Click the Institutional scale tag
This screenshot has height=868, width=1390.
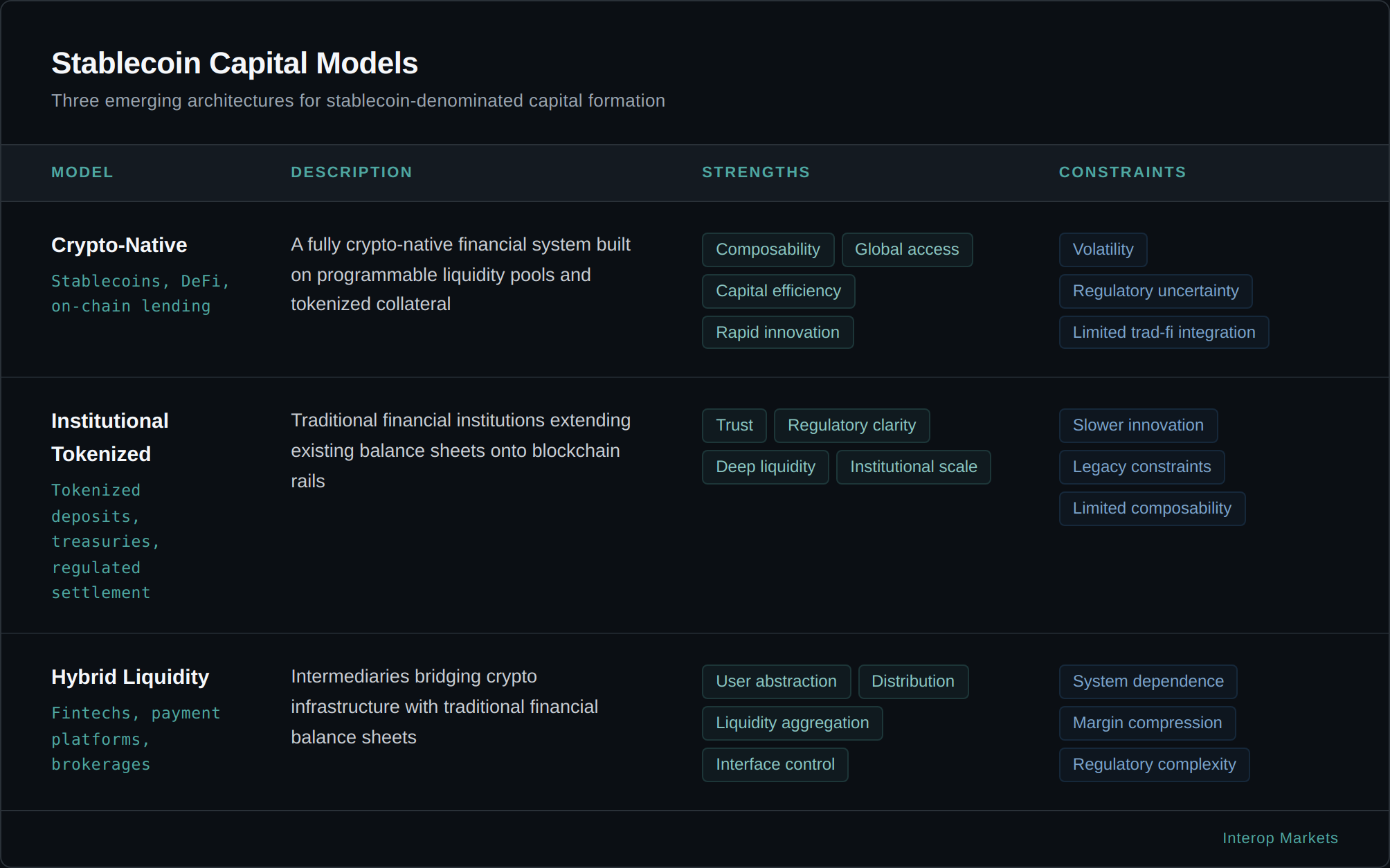click(x=913, y=467)
